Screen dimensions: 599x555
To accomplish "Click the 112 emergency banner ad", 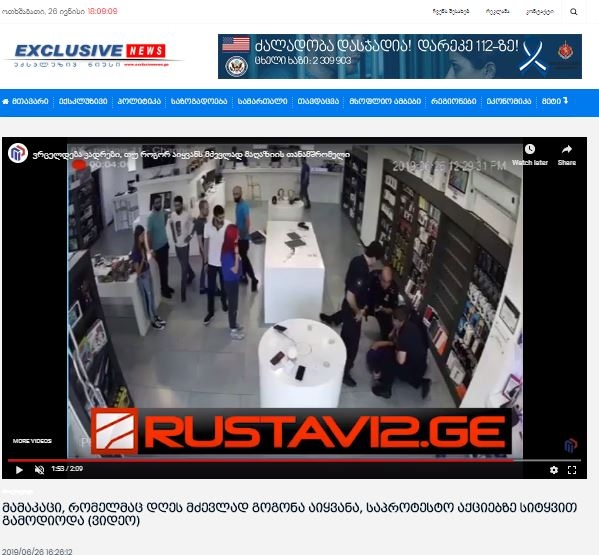I will (x=400, y=57).
